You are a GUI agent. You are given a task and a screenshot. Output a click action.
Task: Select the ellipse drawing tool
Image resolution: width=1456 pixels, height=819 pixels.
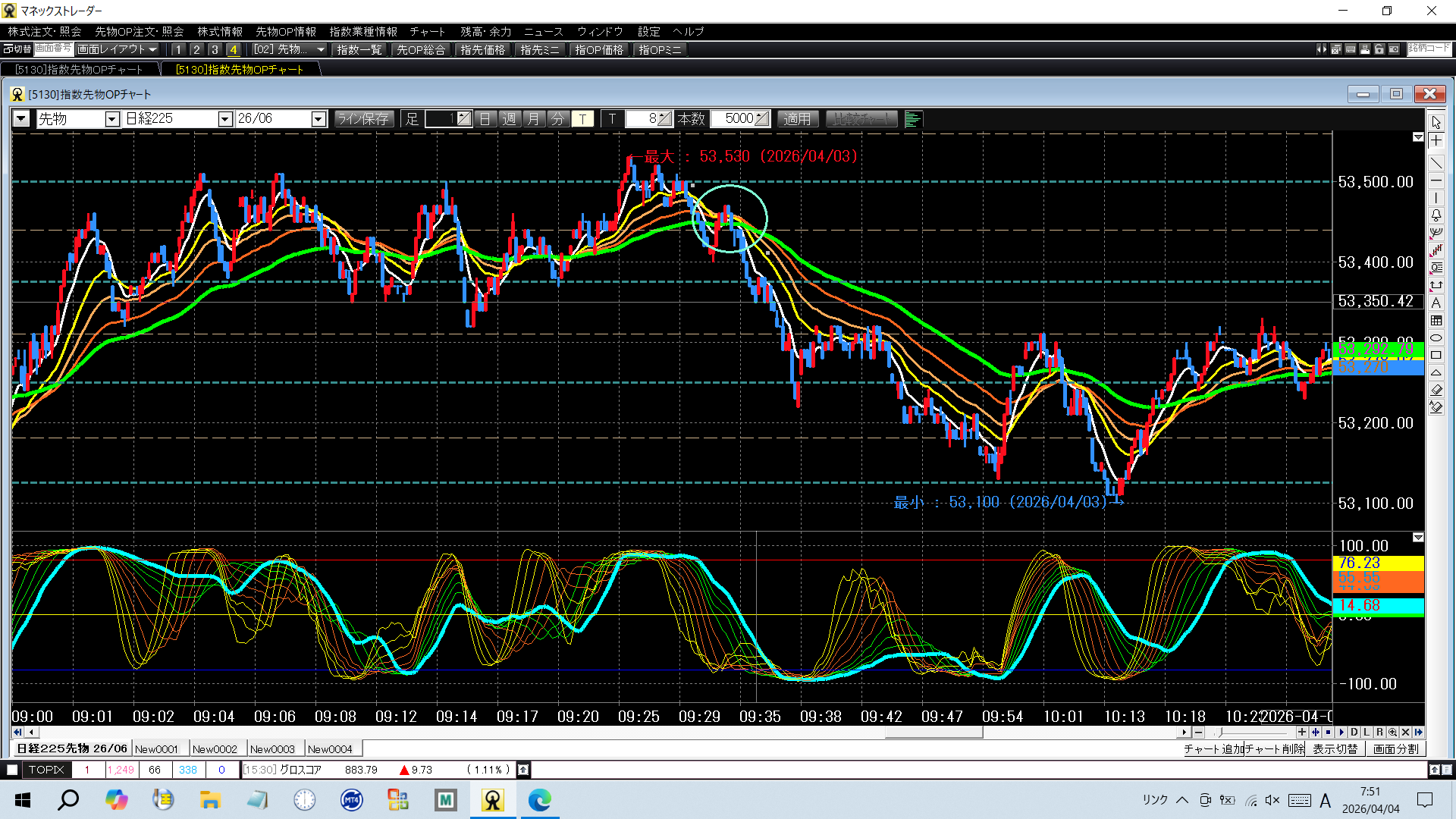point(1436,338)
